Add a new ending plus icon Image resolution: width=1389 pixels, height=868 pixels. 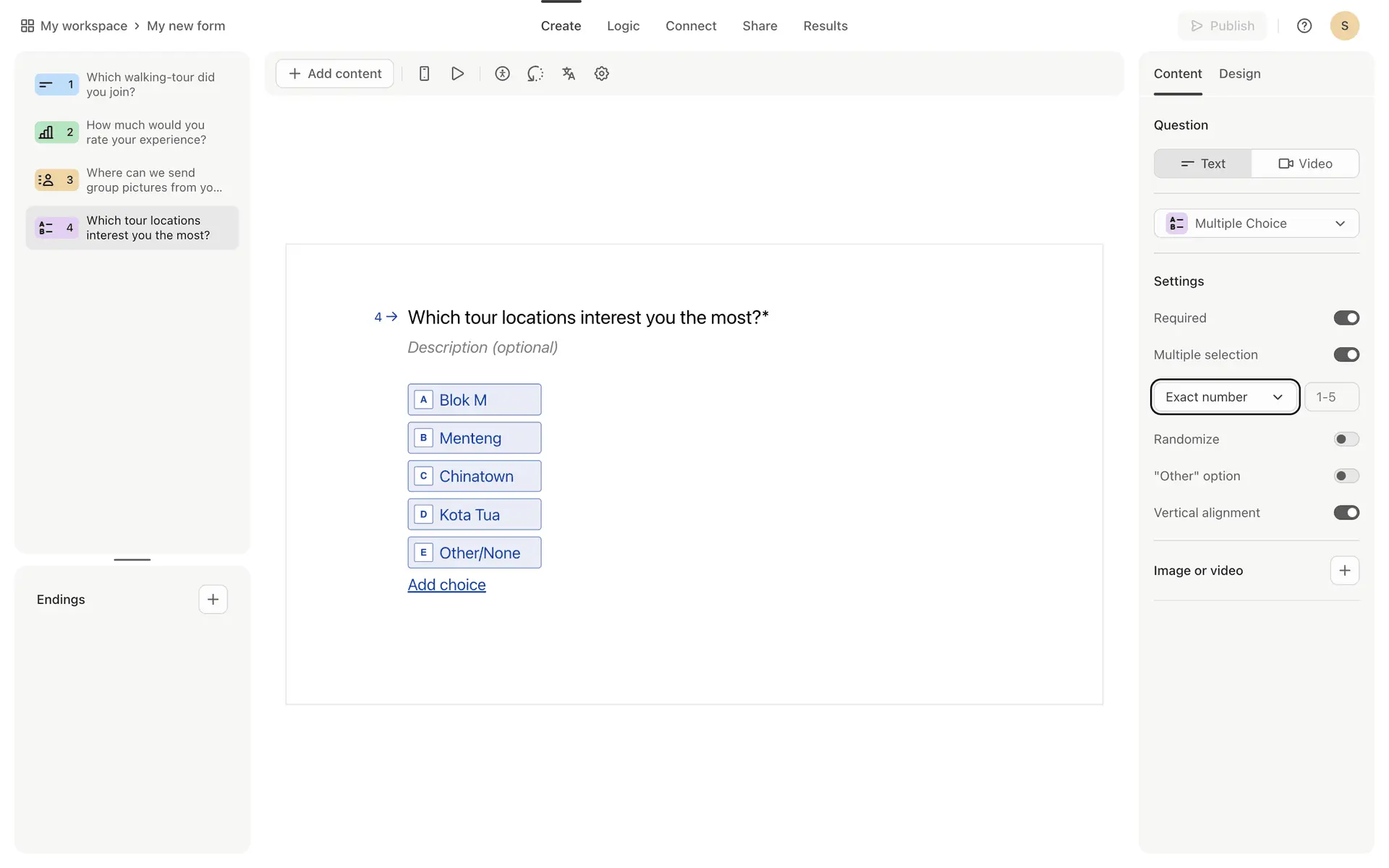click(213, 600)
